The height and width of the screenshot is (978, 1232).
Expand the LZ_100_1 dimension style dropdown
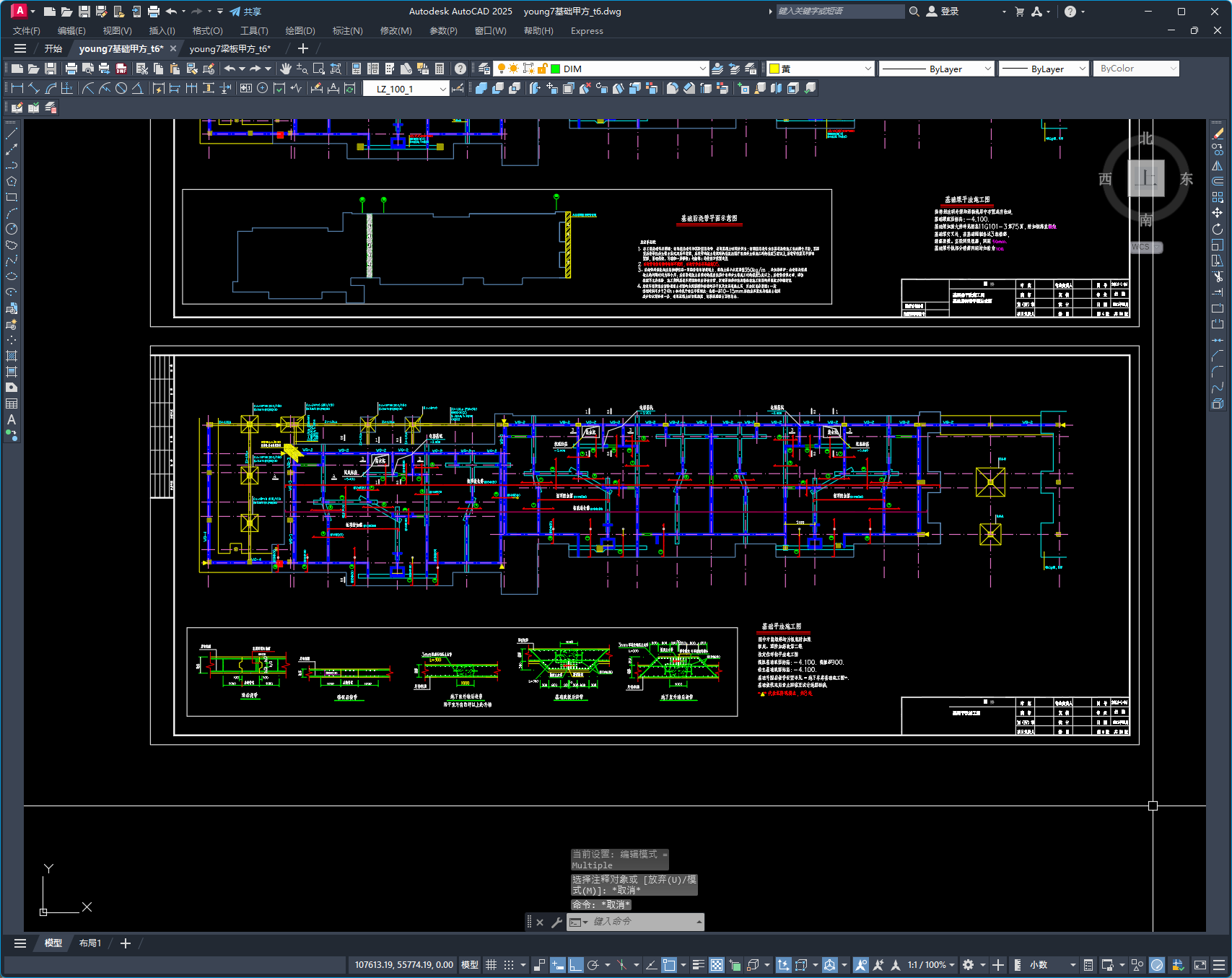pos(442,89)
